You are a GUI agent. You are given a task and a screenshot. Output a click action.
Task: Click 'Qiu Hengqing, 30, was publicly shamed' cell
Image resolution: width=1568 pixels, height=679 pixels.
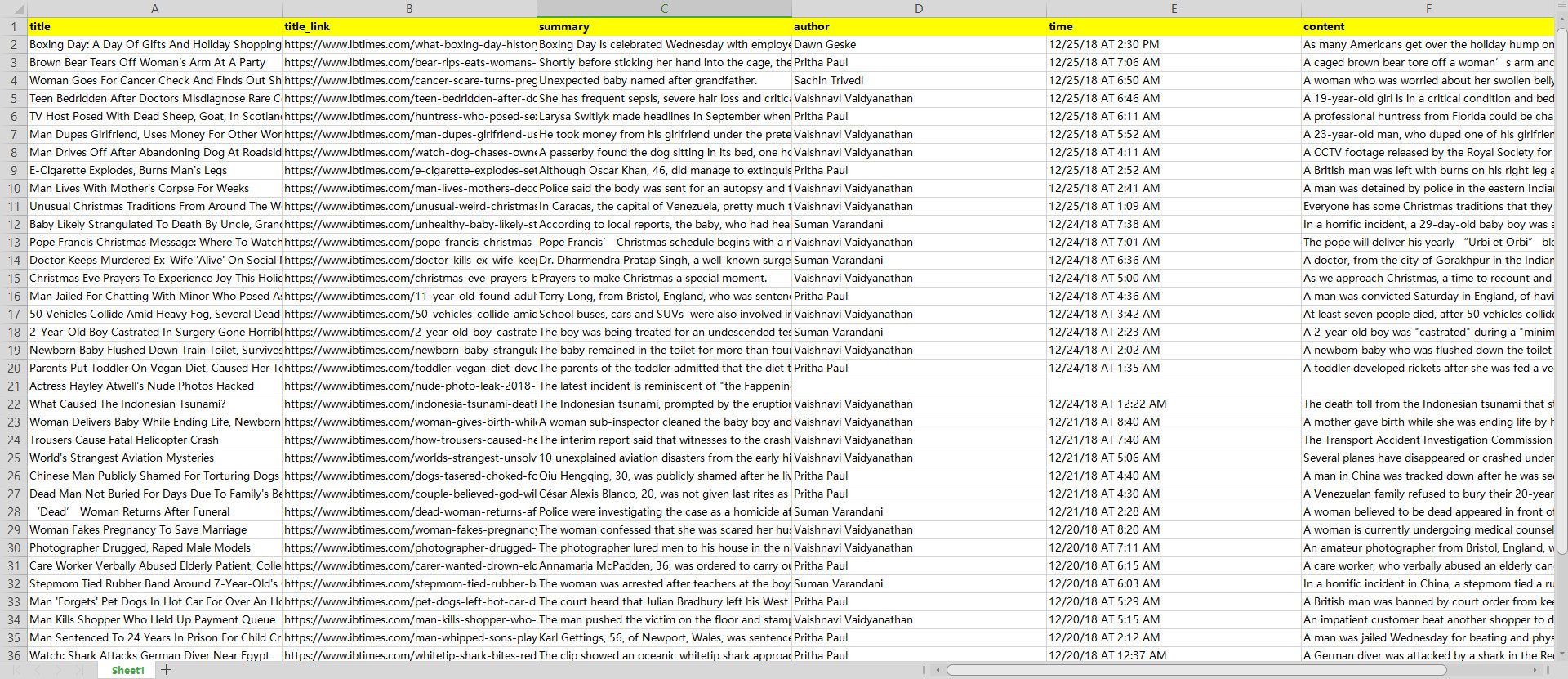pos(664,476)
